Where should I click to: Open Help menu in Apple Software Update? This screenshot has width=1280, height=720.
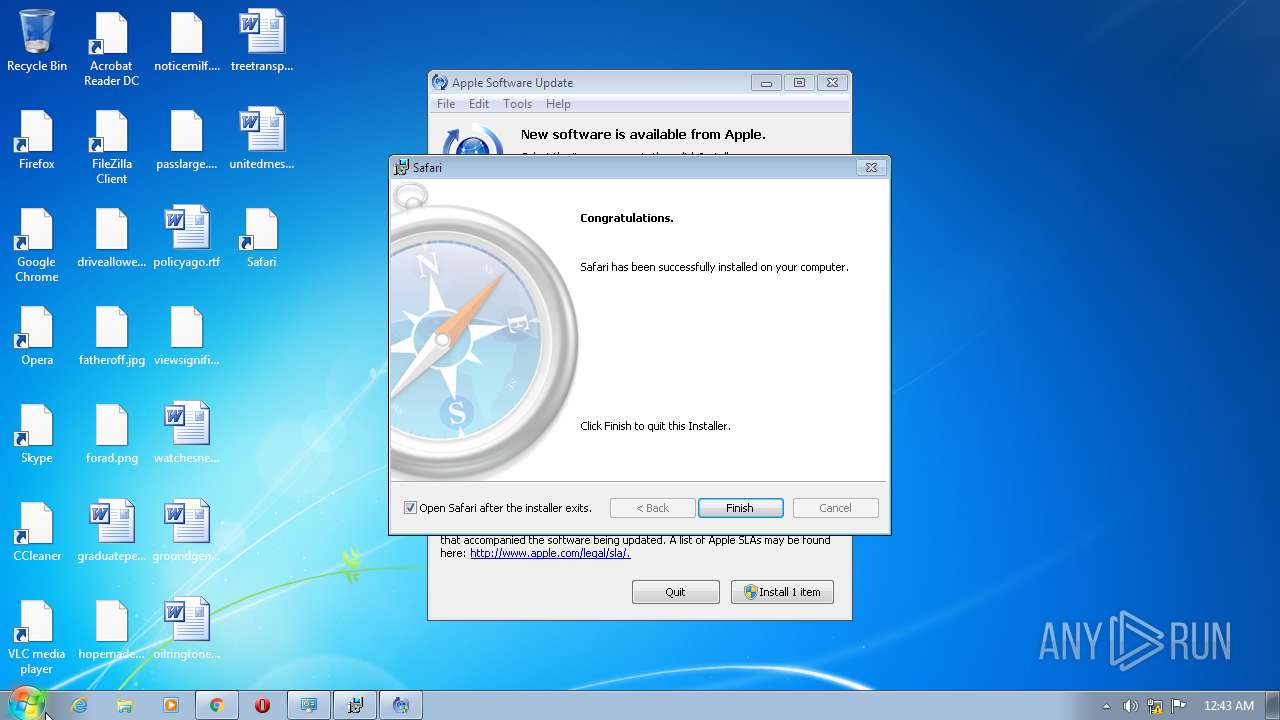(558, 104)
